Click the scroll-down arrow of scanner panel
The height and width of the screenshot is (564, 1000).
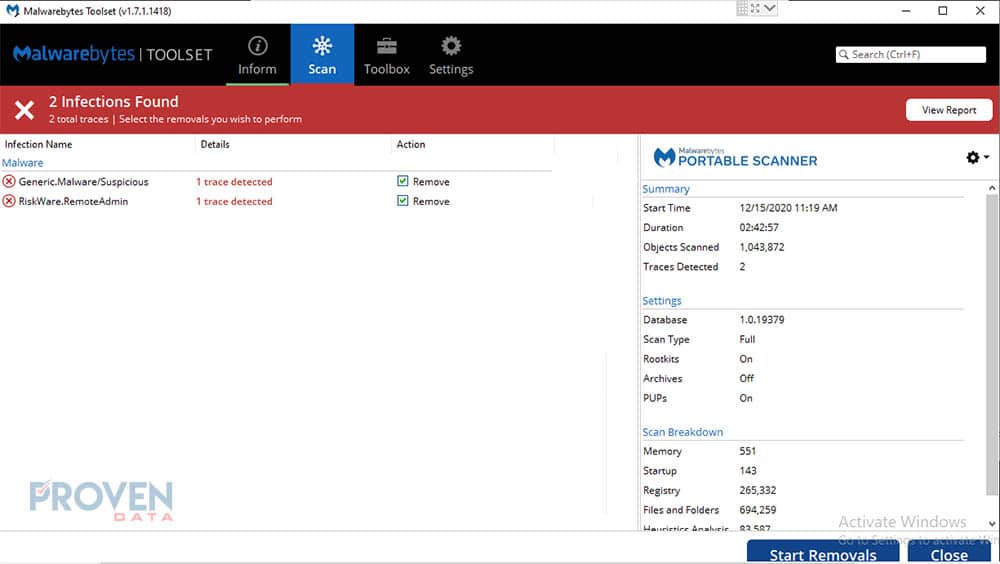[x=992, y=523]
